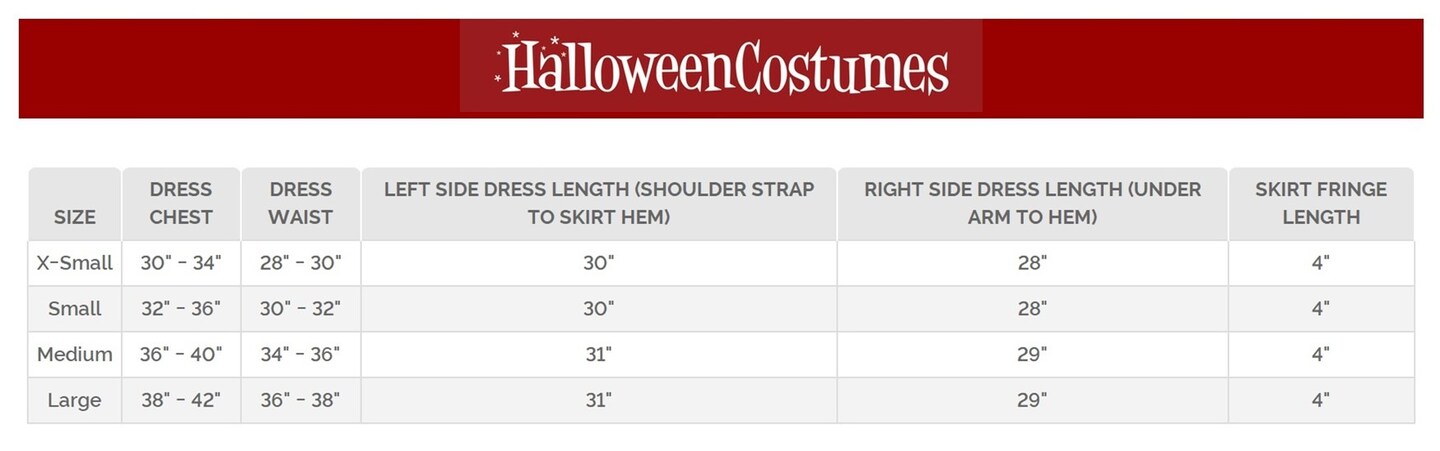Select Large row's 29" right side length
Screen dimensions: 1440x451
[x=1032, y=401]
